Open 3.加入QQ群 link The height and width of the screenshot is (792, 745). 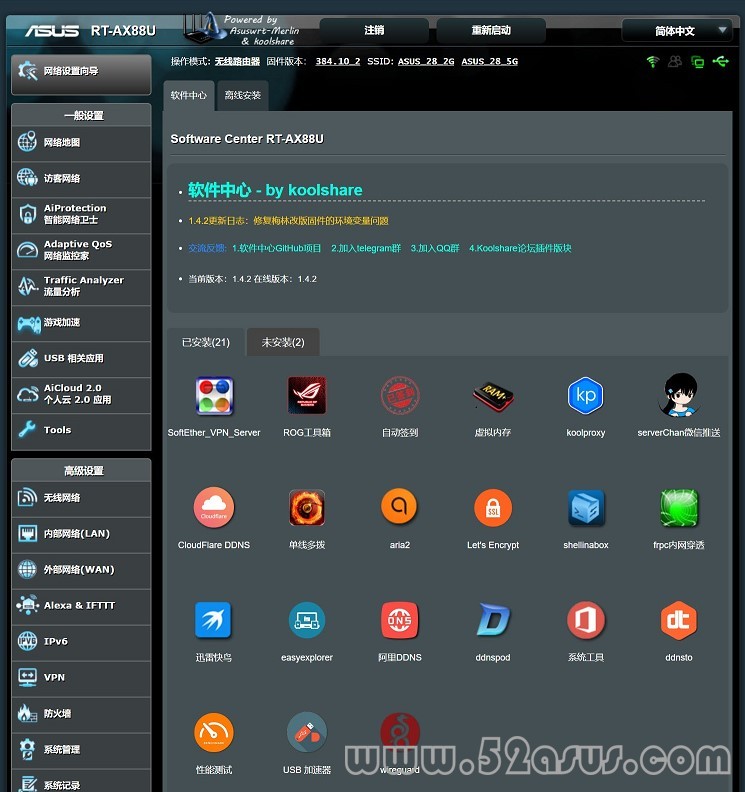[x=435, y=249]
